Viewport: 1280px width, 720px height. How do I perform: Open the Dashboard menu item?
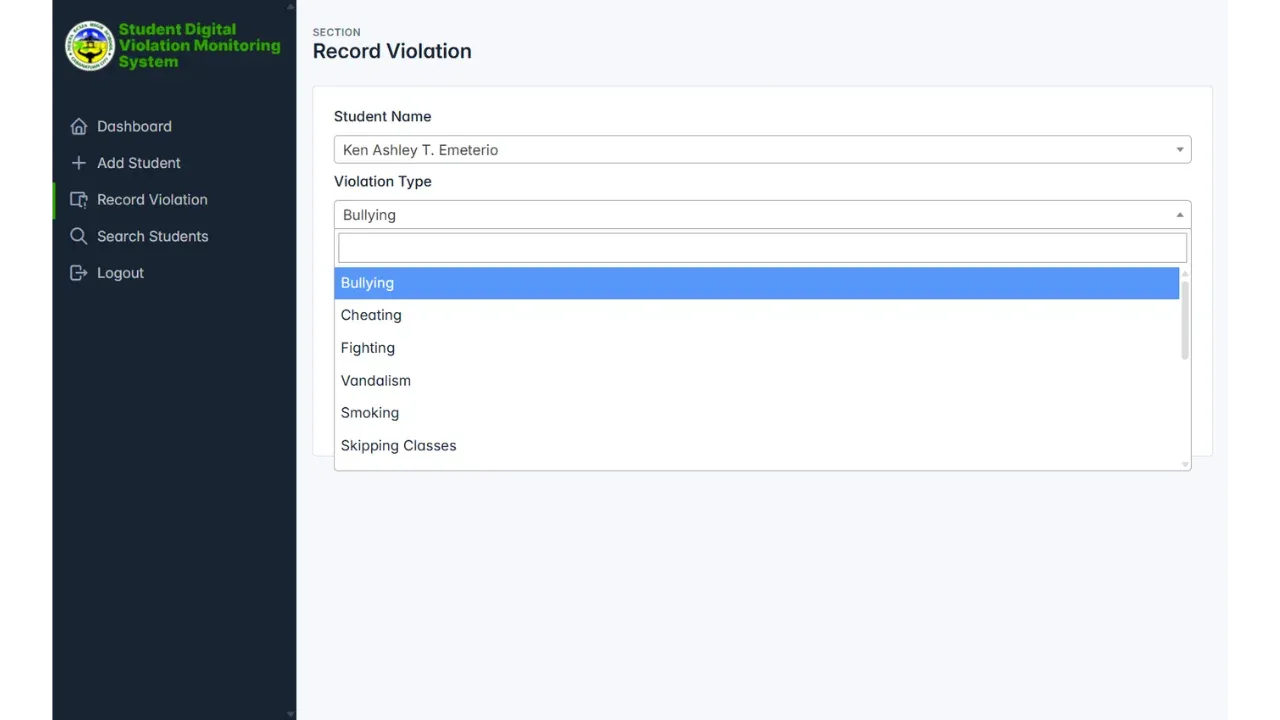pyautogui.click(x=134, y=126)
